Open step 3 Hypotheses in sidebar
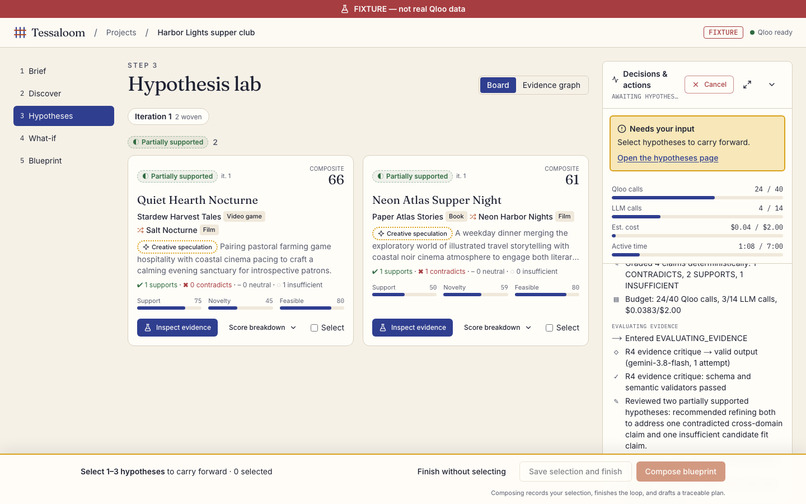806x504 pixels. pyautogui.click(x=64, y=116)
